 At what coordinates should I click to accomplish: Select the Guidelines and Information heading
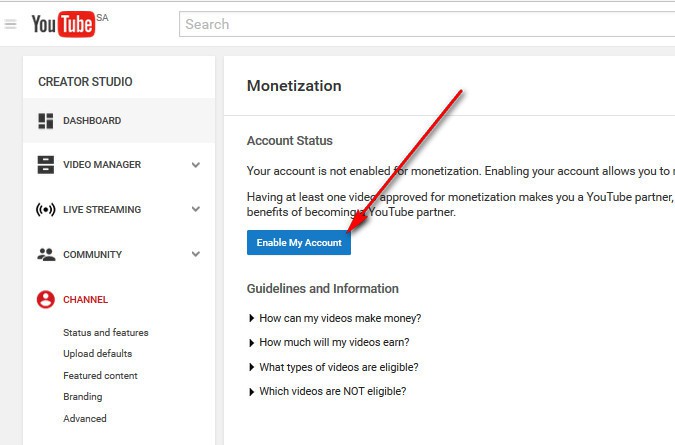tap(323, 289)
